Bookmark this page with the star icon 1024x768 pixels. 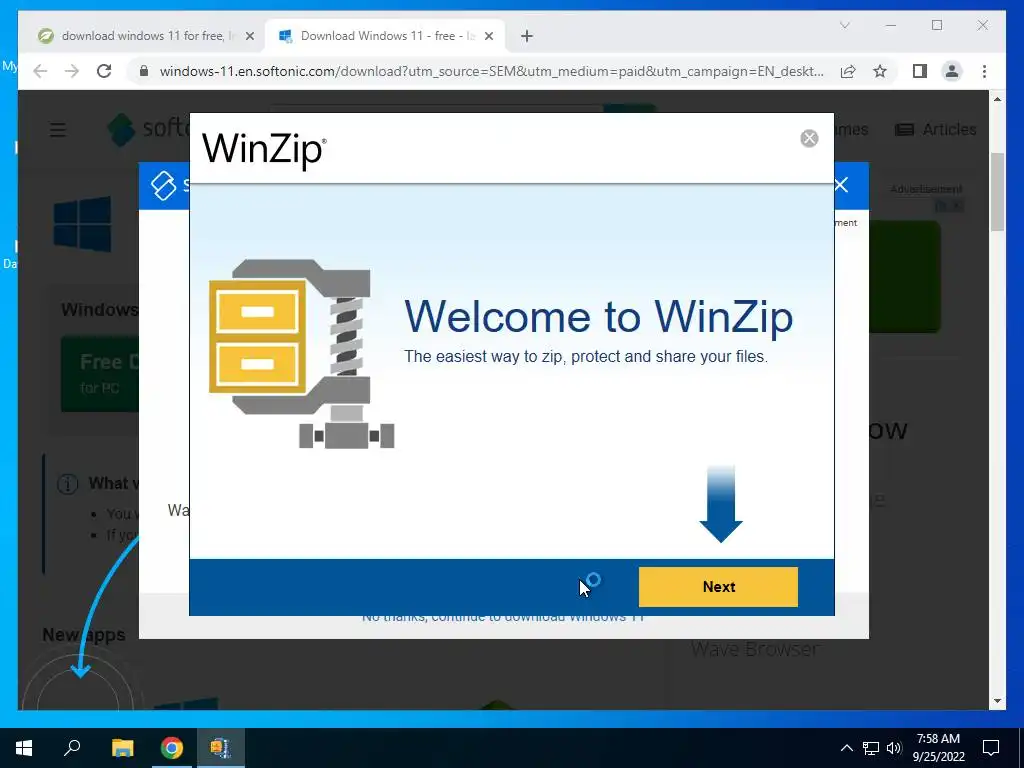pyautogui.click(x=880, y=71)
